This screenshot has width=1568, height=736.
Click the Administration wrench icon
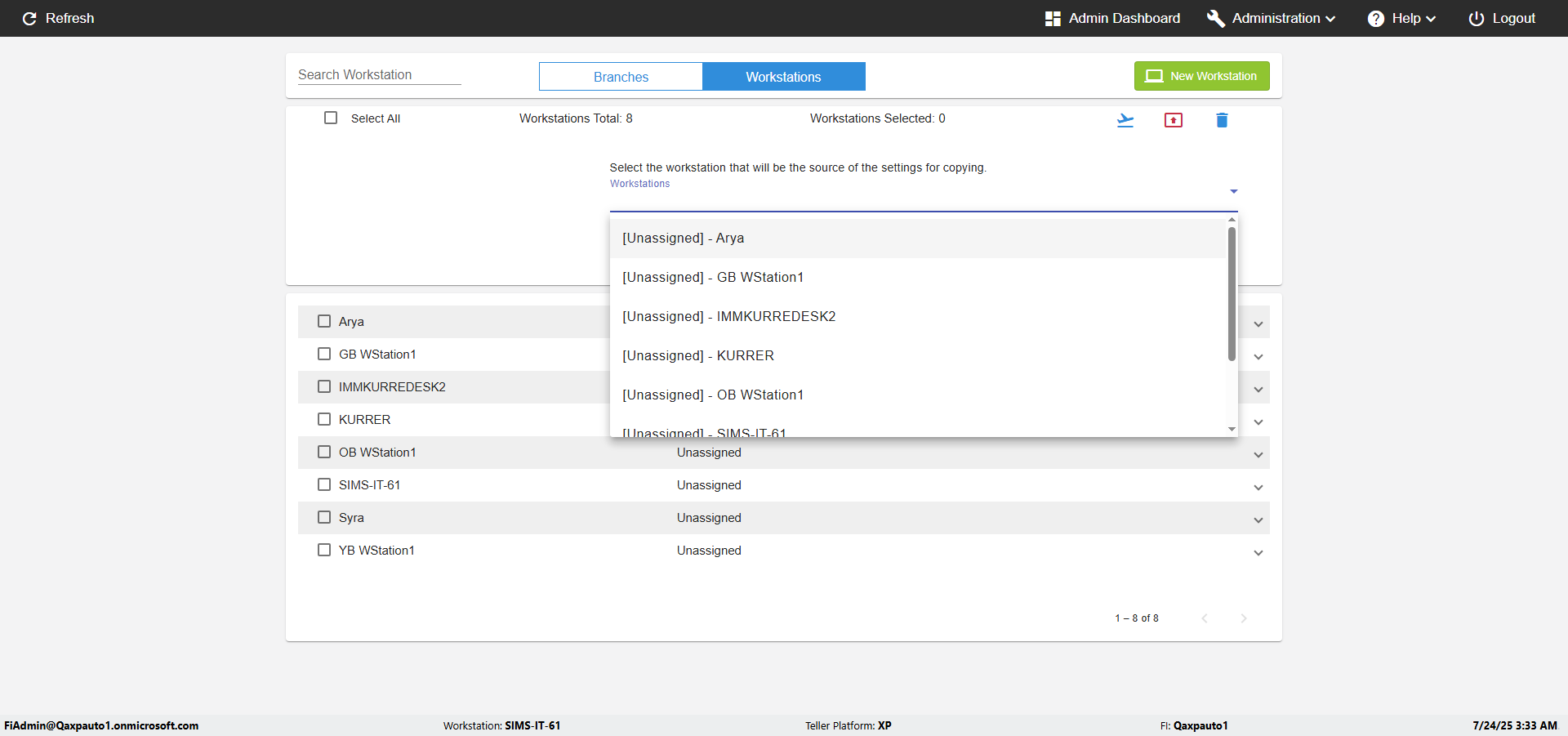[1215, 18]
